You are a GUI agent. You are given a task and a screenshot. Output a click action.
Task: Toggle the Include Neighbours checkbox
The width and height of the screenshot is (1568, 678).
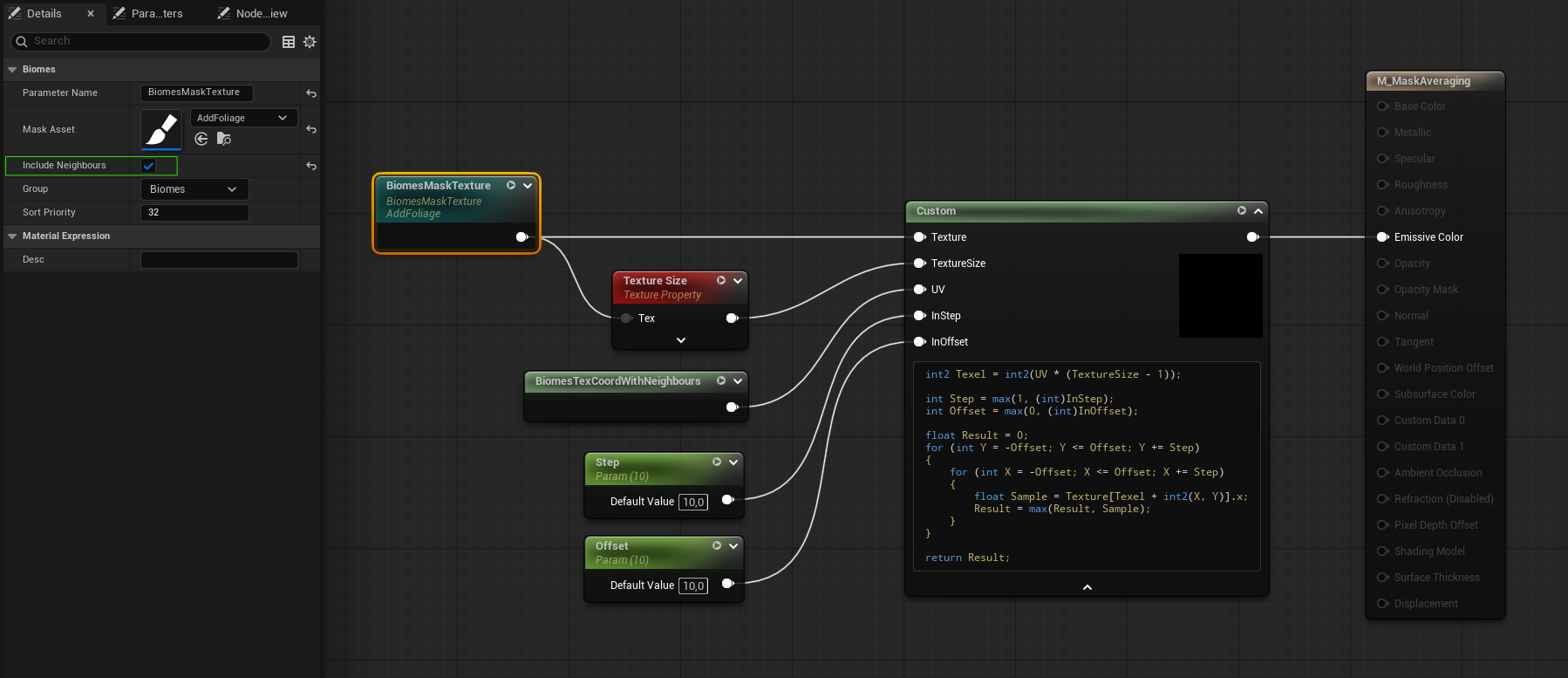click(148, 166)
